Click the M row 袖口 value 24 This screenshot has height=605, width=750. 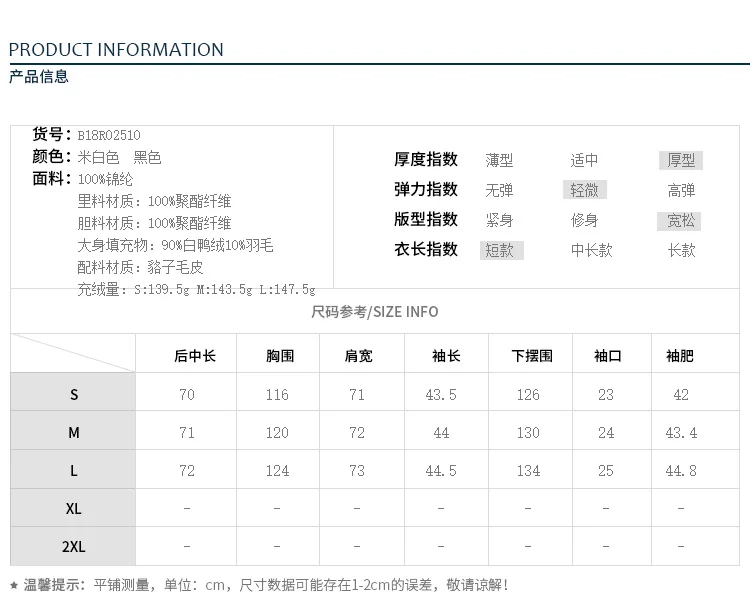pos(606,433)
